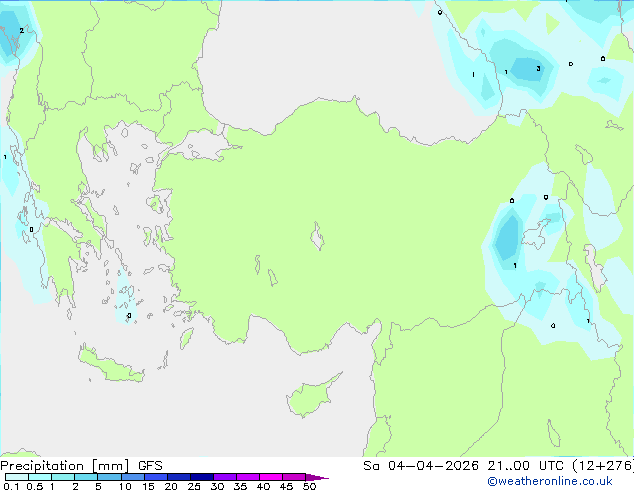Pick the 2–5 mm legend swatch

click(x=86, y=477)
